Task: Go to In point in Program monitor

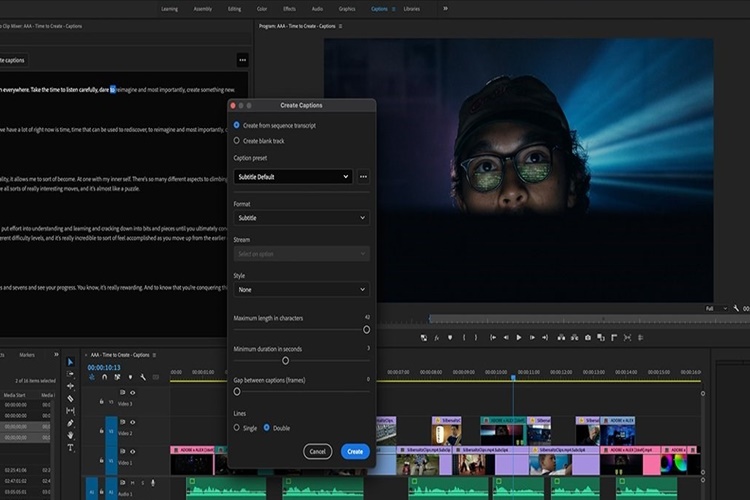Action: coord(493,337)
